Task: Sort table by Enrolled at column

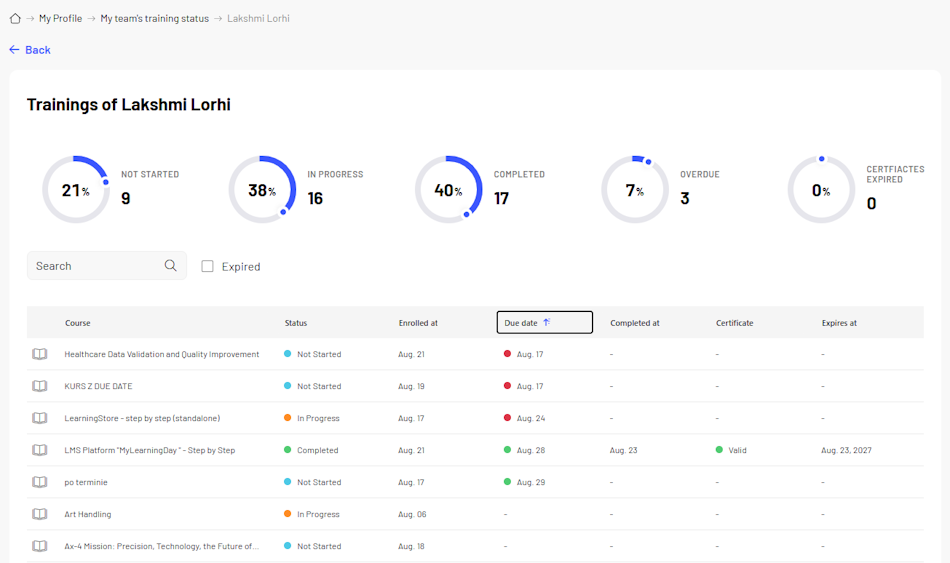Action: (x=418, y=323)
